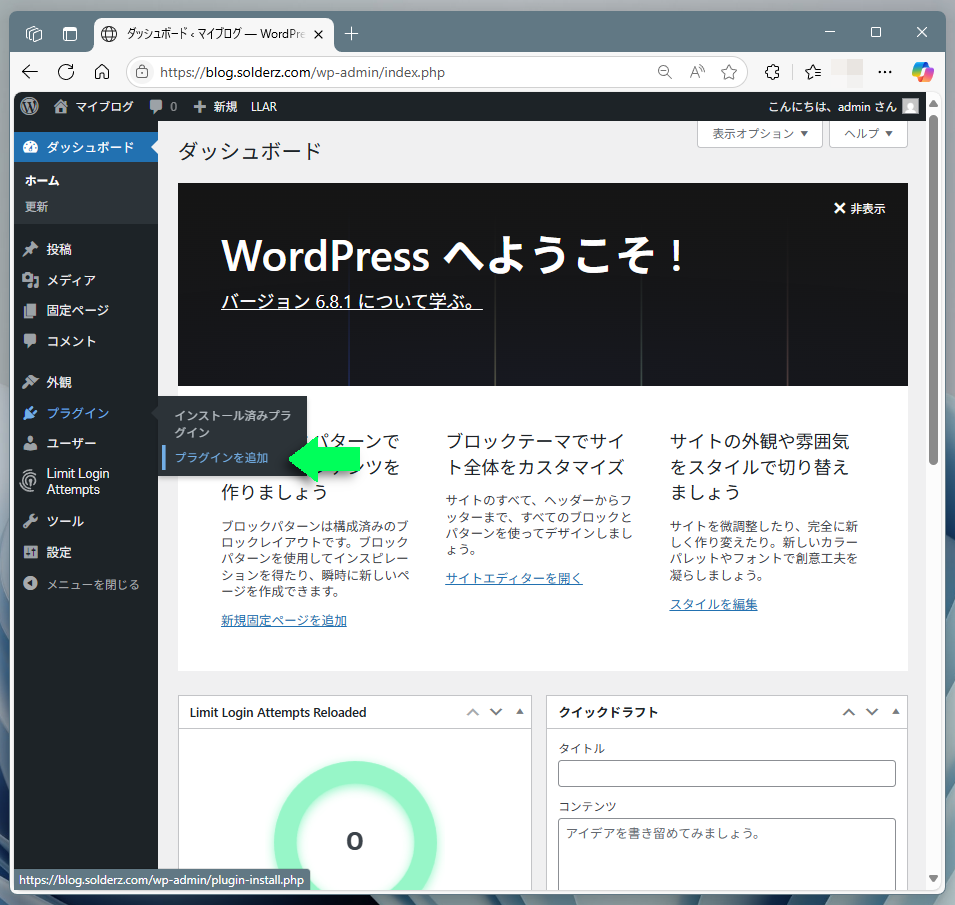Hide the welcome panel via 非表示
The image size is (955, 905).
click(x=859, y=208)
